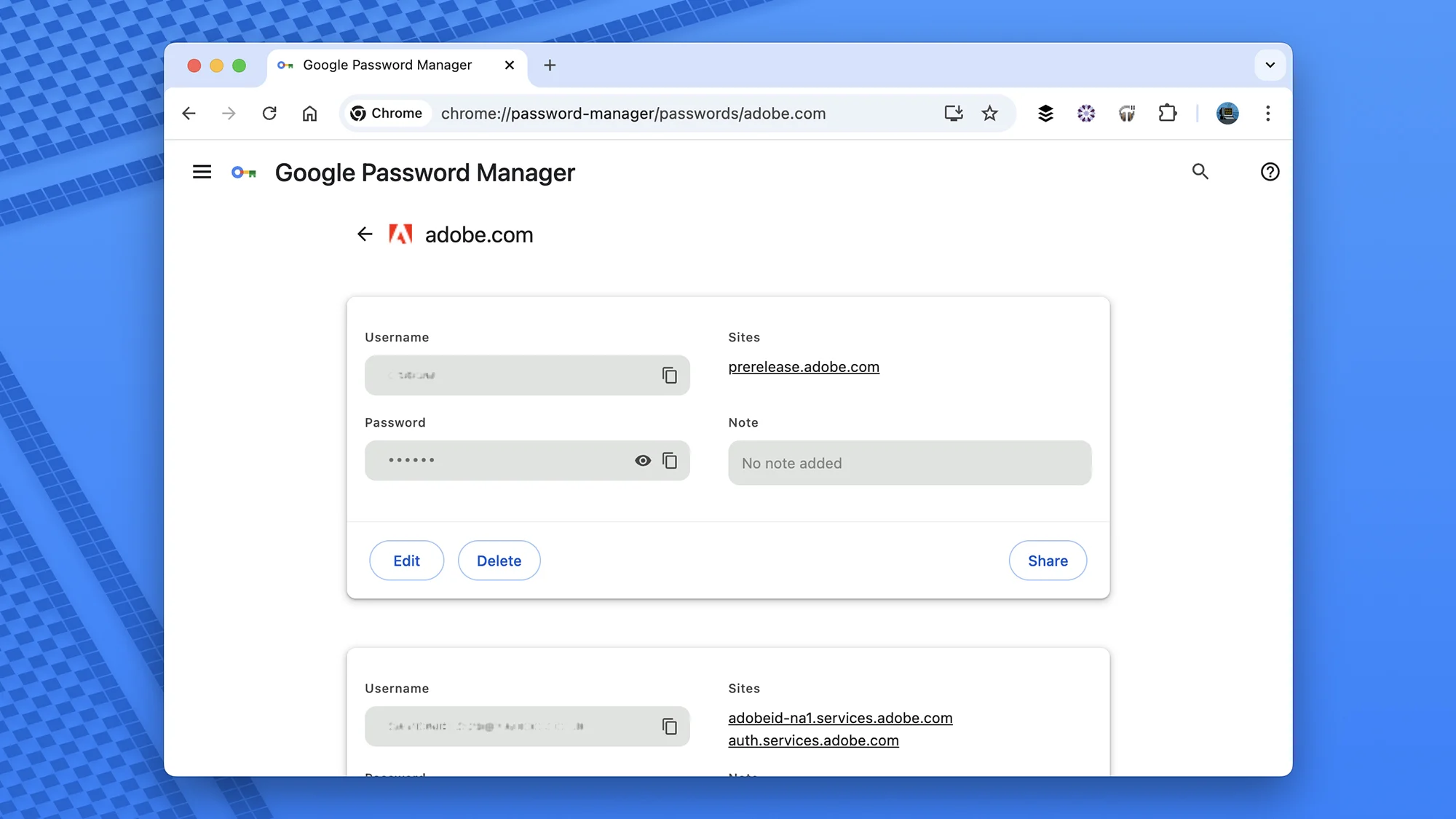The image size is (1456, 819).
Task: Click the adobe.com Adobe logo icon
Action: tap(401, 234)
